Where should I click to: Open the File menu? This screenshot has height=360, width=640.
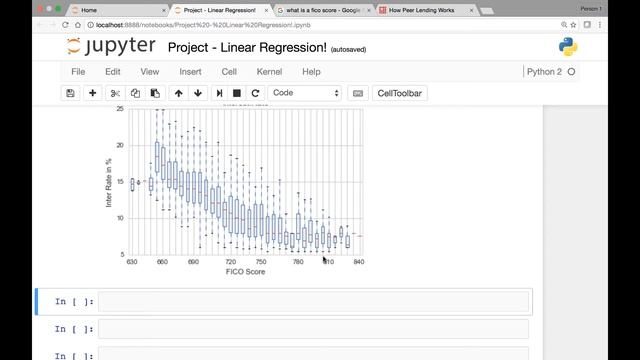78,72
